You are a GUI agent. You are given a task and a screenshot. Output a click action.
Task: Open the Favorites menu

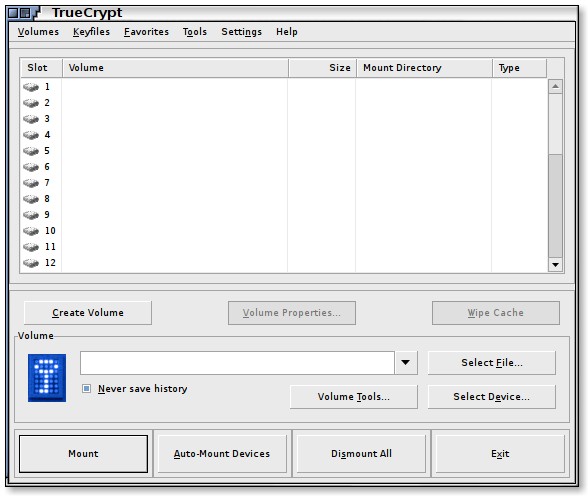[146, 32]
